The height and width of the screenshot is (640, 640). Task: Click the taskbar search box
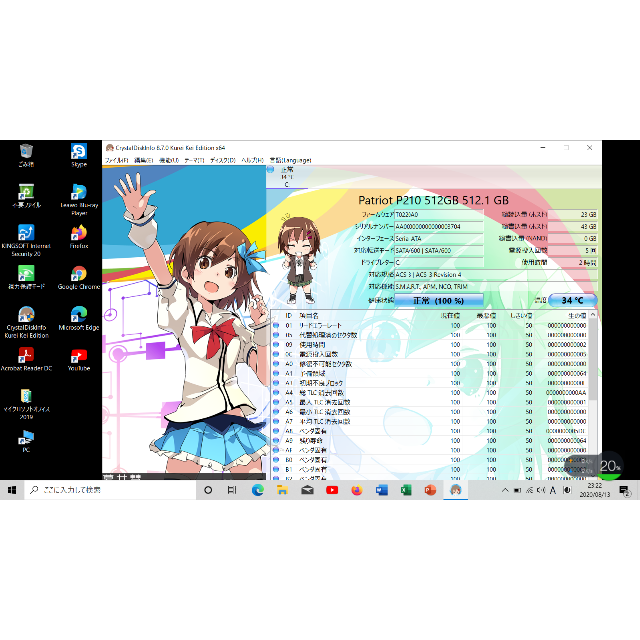[111, 490]
